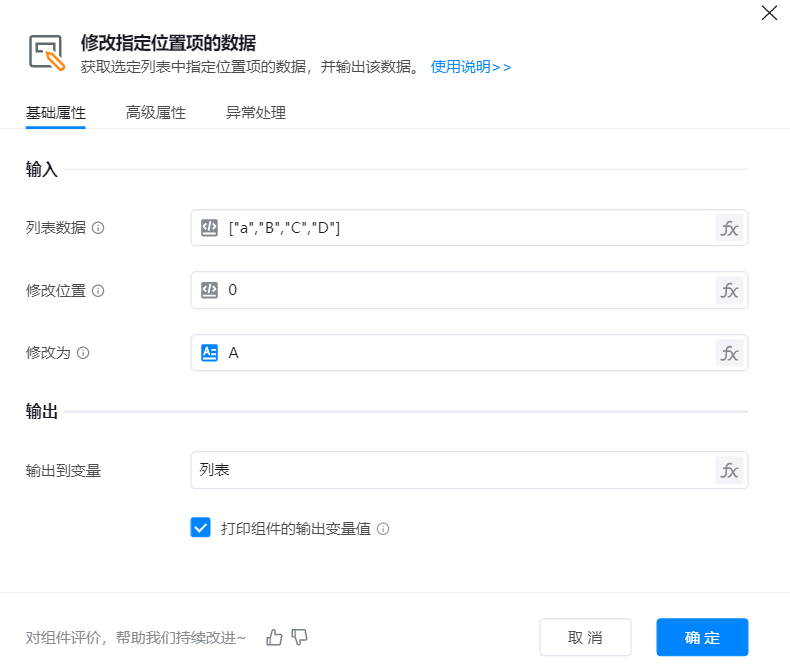Click the thumbs-down rating icon
This screenshot has height=665, width=790.
(x=299, y=637)
